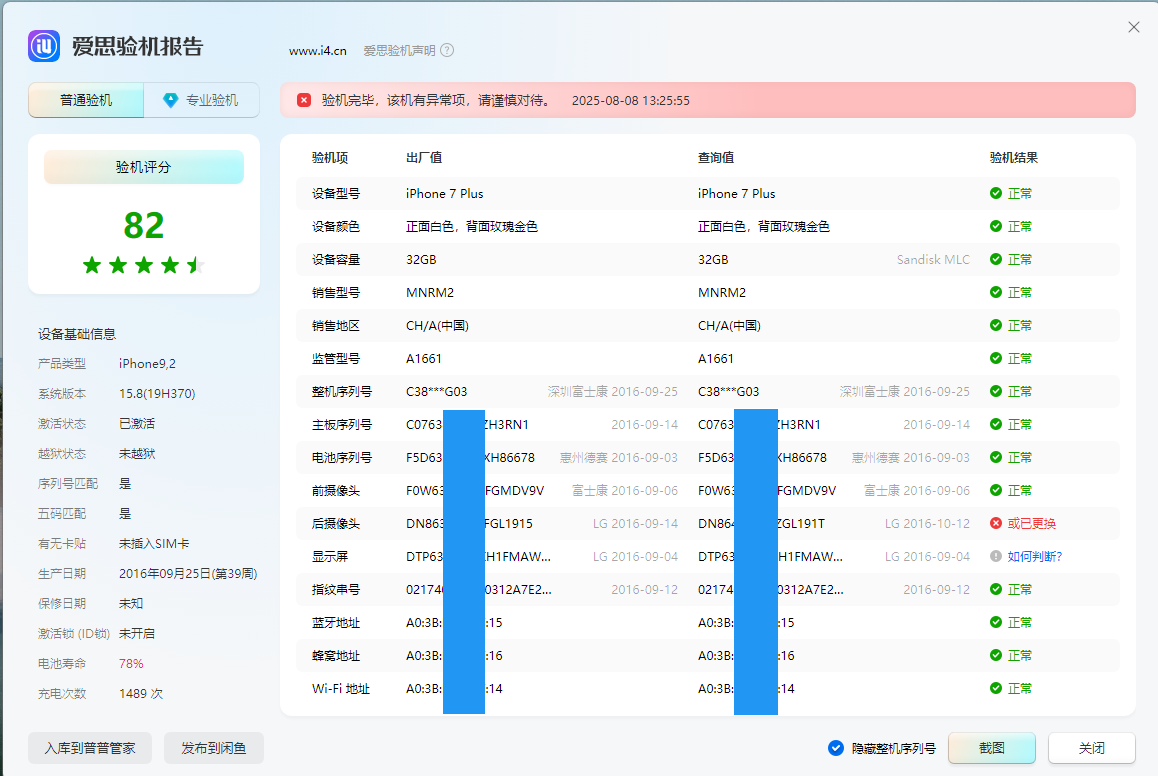Close the report with the top-right X
Screen dimensions: 1158x776
[1134, 27]
